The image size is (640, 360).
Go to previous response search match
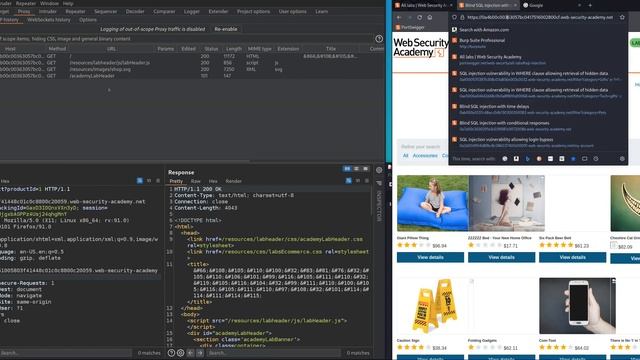190,353
